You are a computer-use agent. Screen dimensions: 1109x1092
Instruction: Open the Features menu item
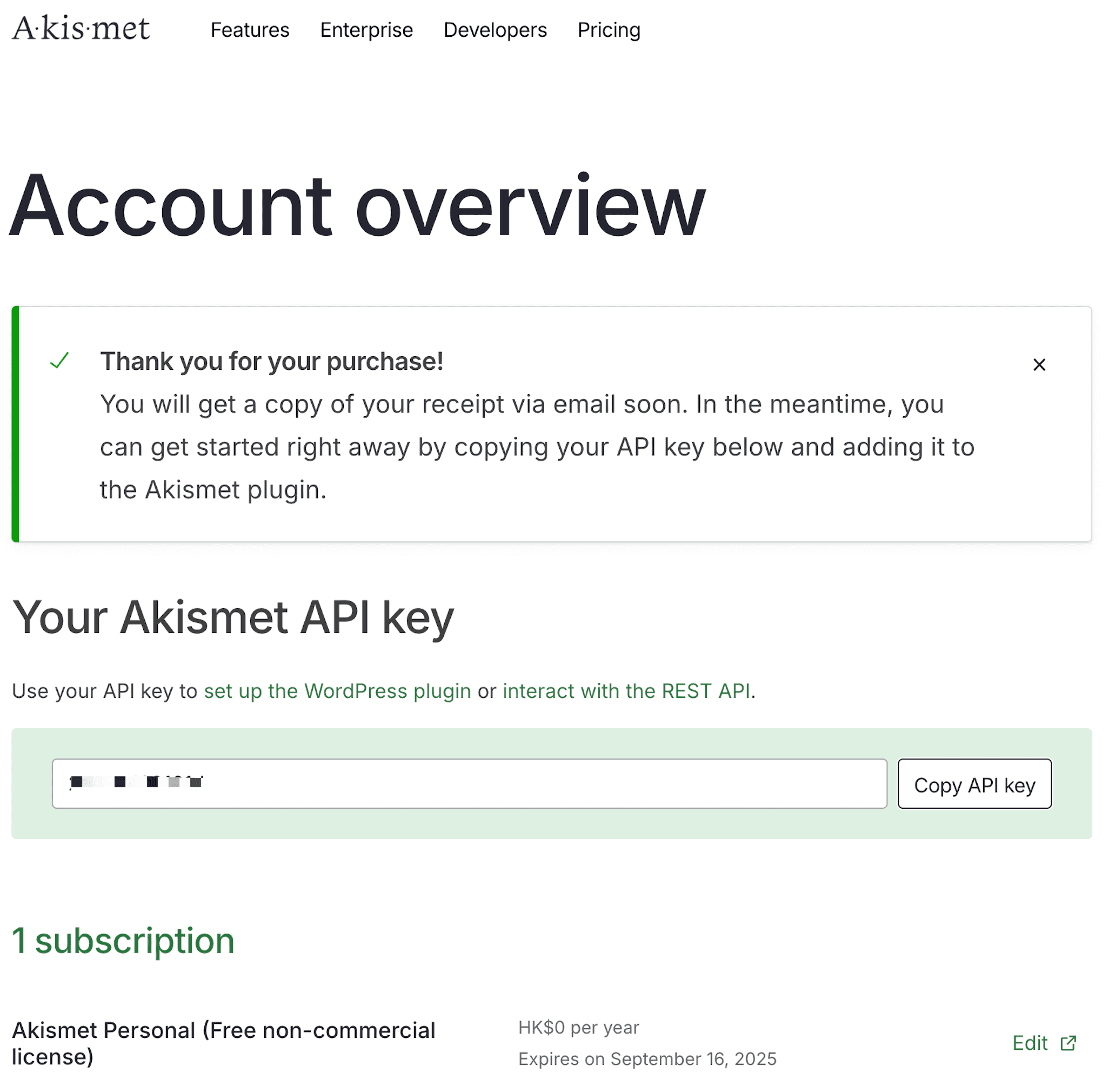pos(250,30)
